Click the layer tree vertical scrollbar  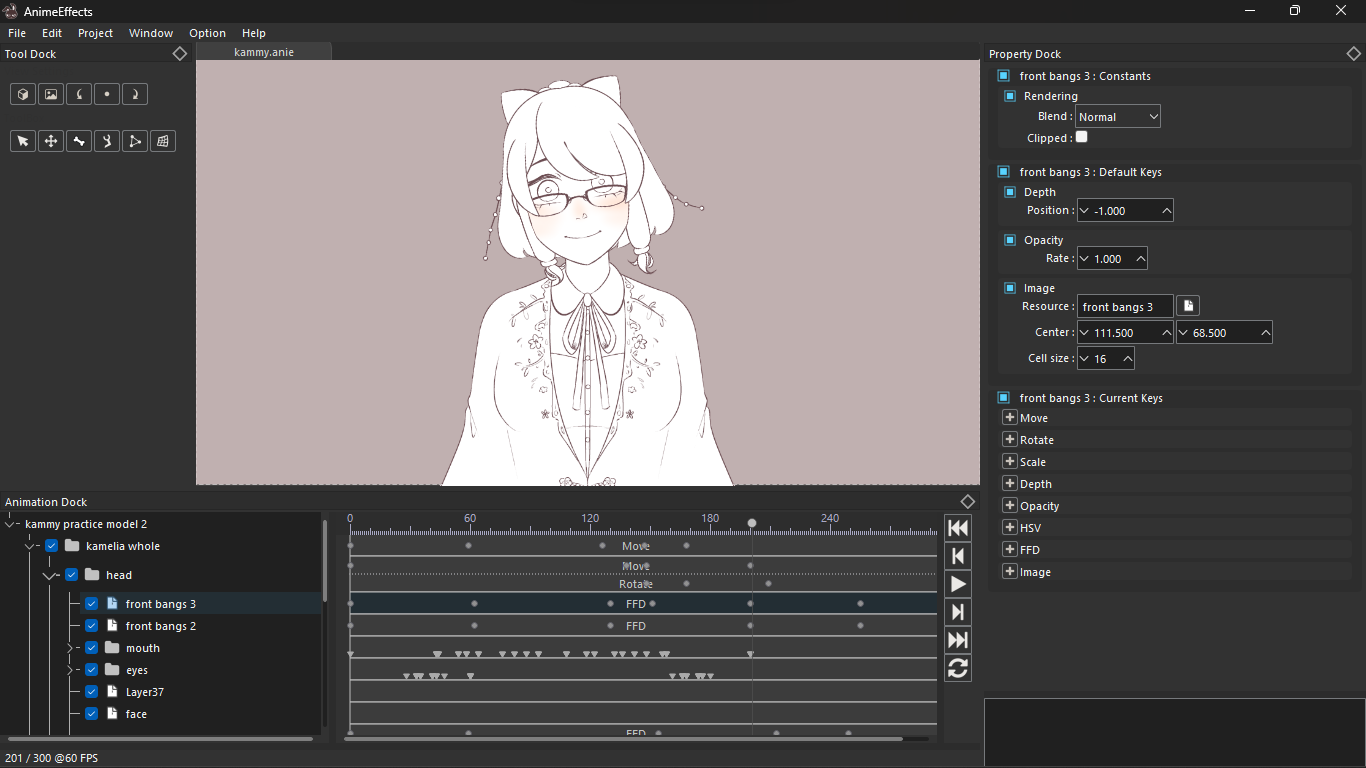[325, 560]
